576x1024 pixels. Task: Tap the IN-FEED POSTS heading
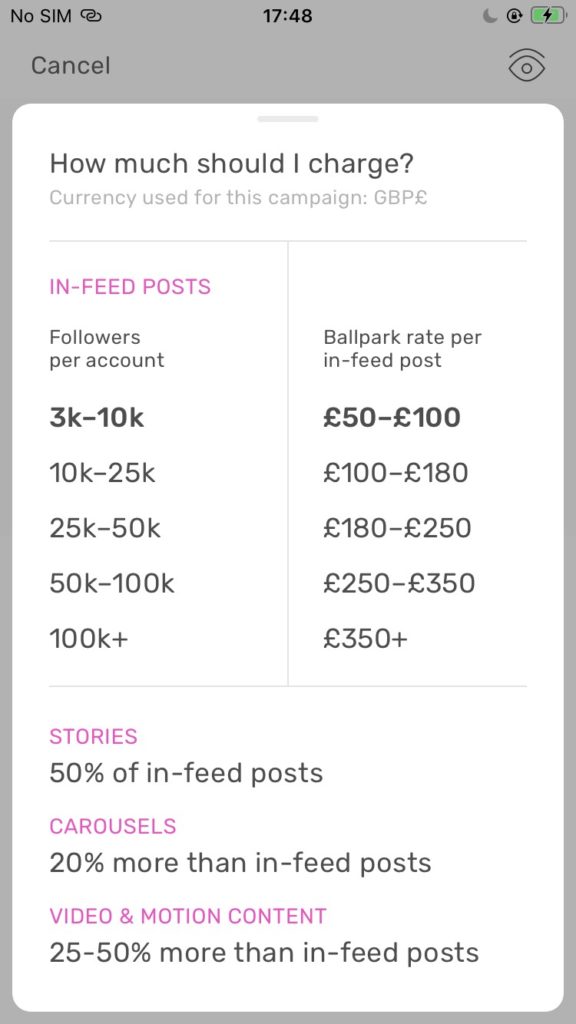coord(130,287)
